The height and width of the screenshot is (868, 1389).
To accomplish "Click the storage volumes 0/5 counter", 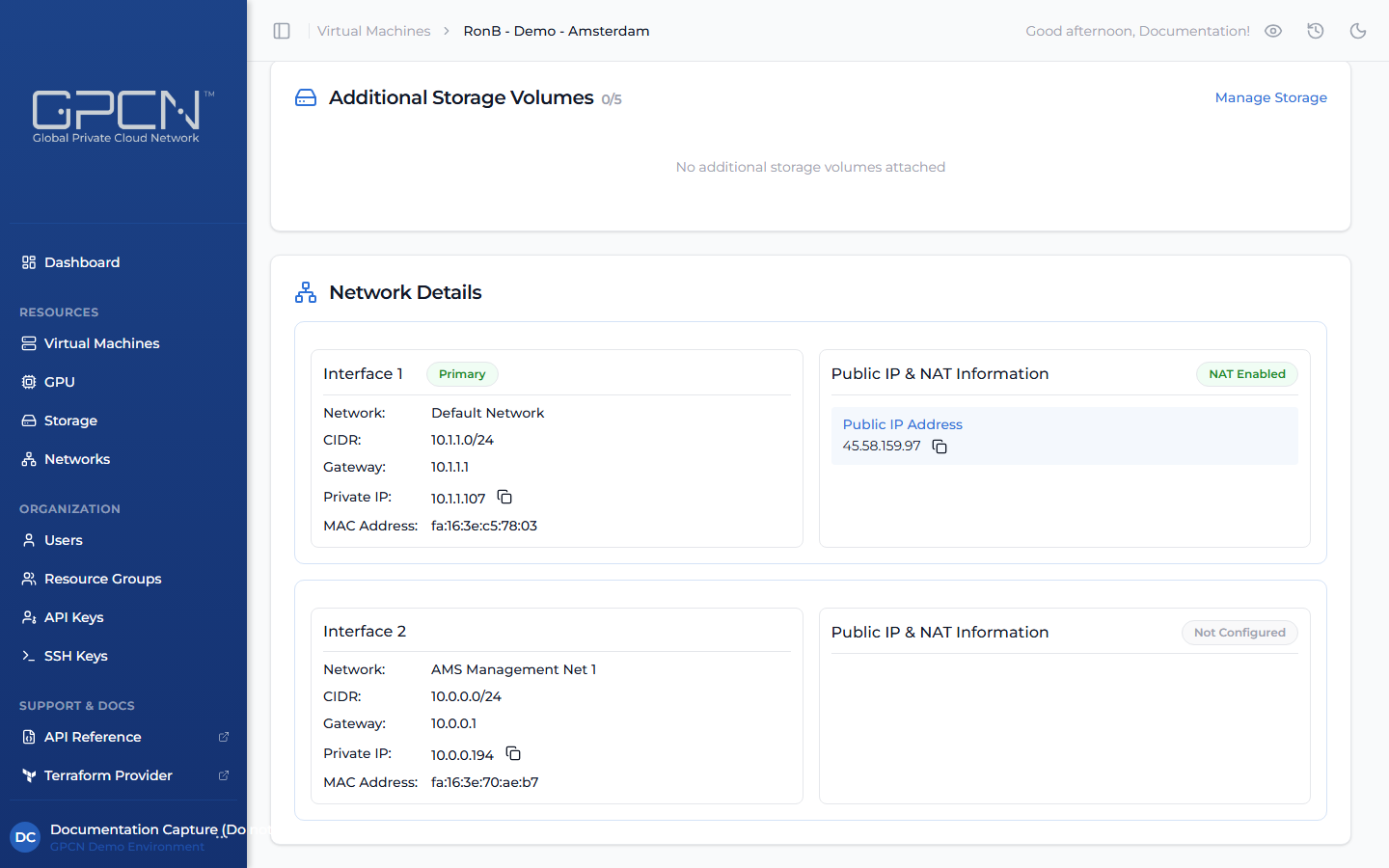I will [x=612, y=99].
